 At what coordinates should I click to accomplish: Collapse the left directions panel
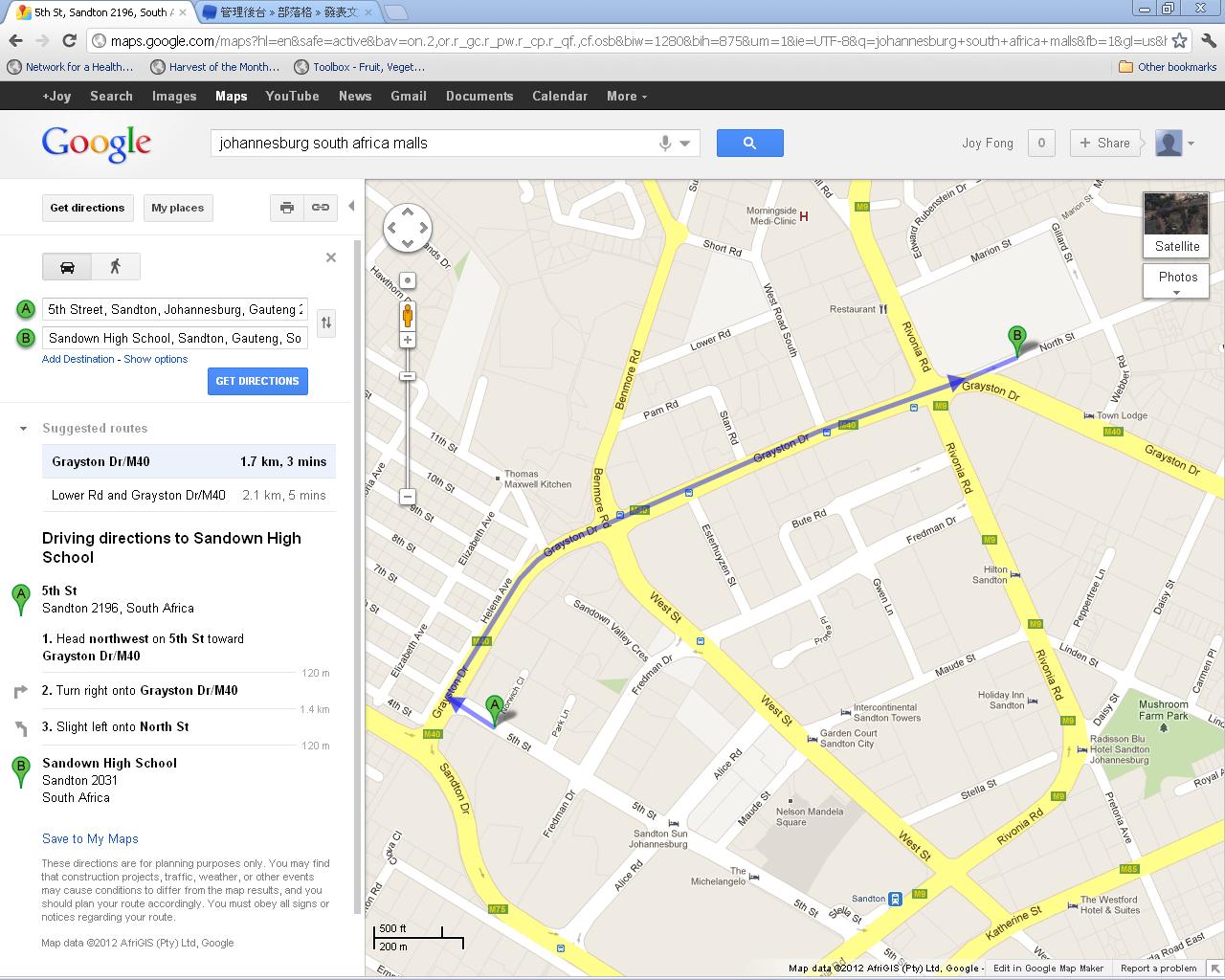(352, 204)
